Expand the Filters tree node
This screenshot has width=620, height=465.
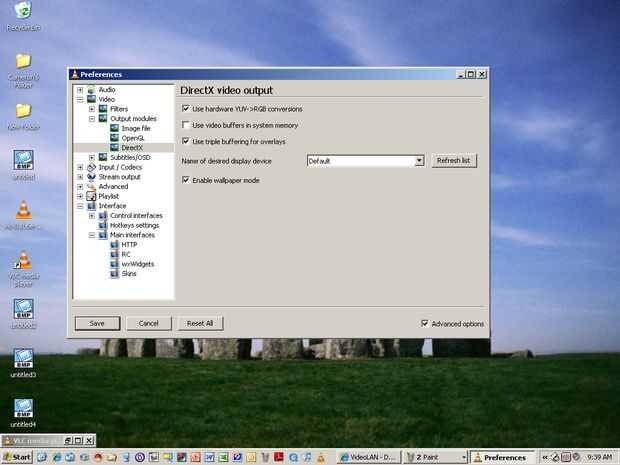pos(92,109)
